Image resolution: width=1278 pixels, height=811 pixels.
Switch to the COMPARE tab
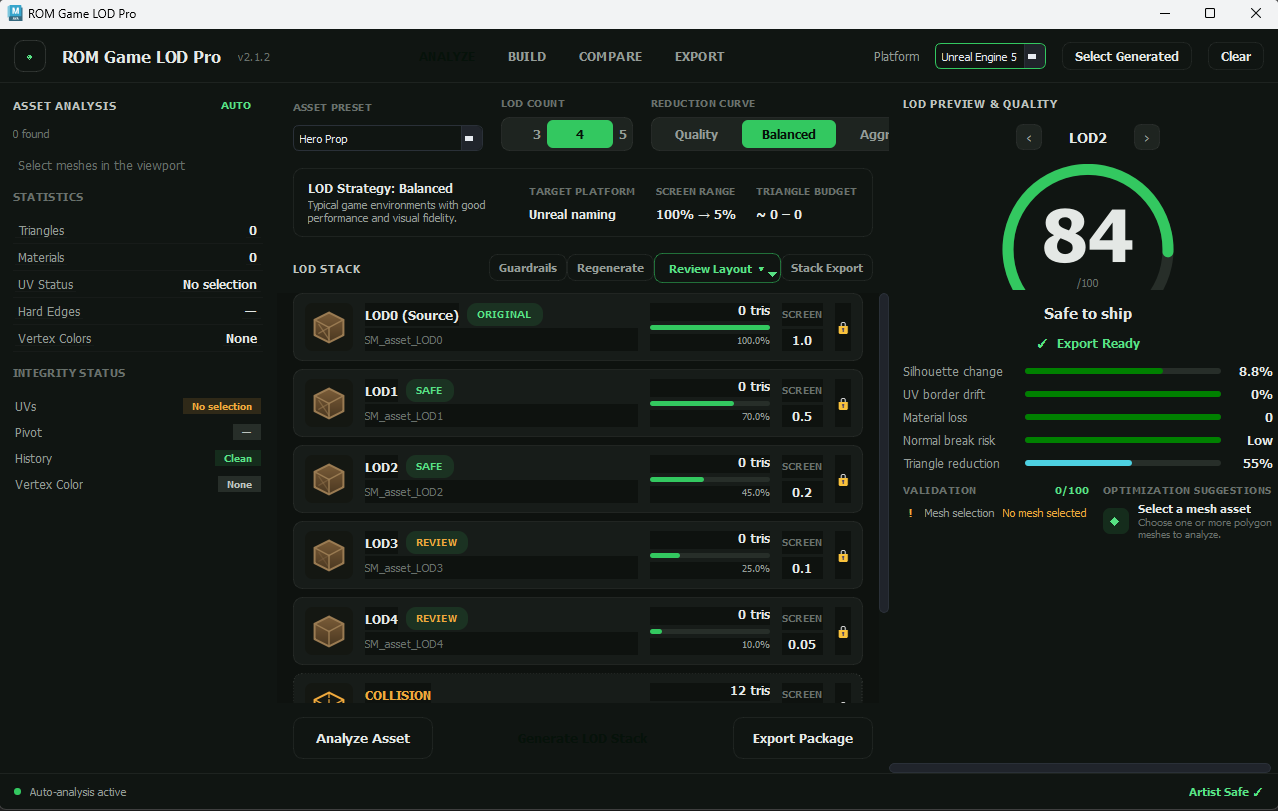pos(610,56)
